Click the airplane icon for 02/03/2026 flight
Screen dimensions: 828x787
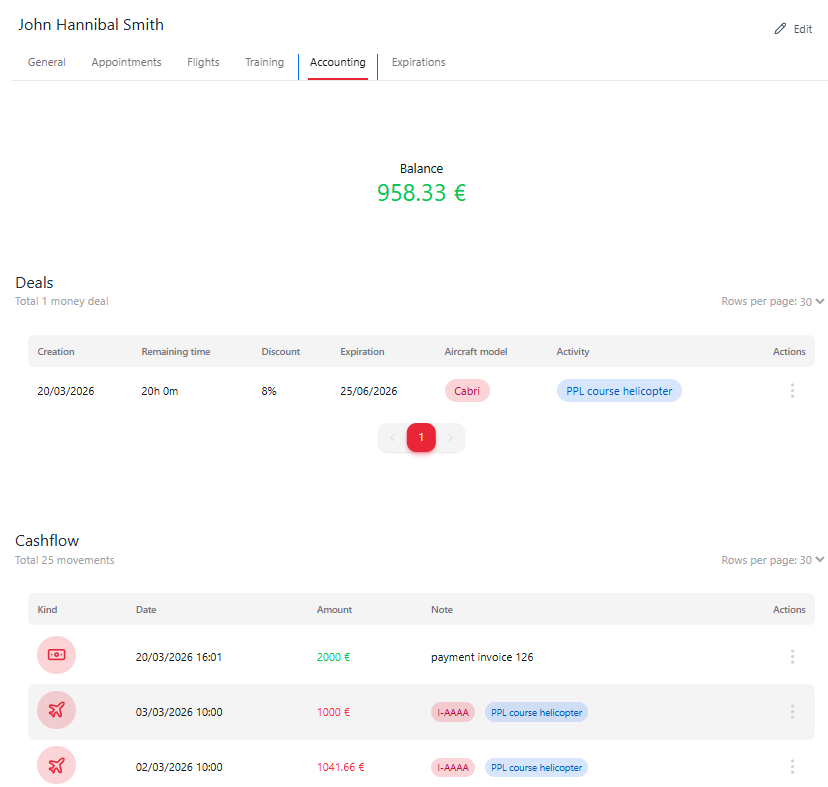[56, 766]
